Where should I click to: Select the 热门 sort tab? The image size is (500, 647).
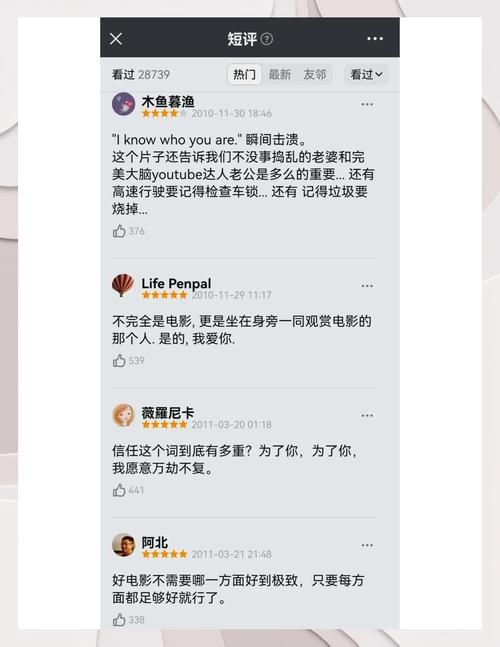244,75
